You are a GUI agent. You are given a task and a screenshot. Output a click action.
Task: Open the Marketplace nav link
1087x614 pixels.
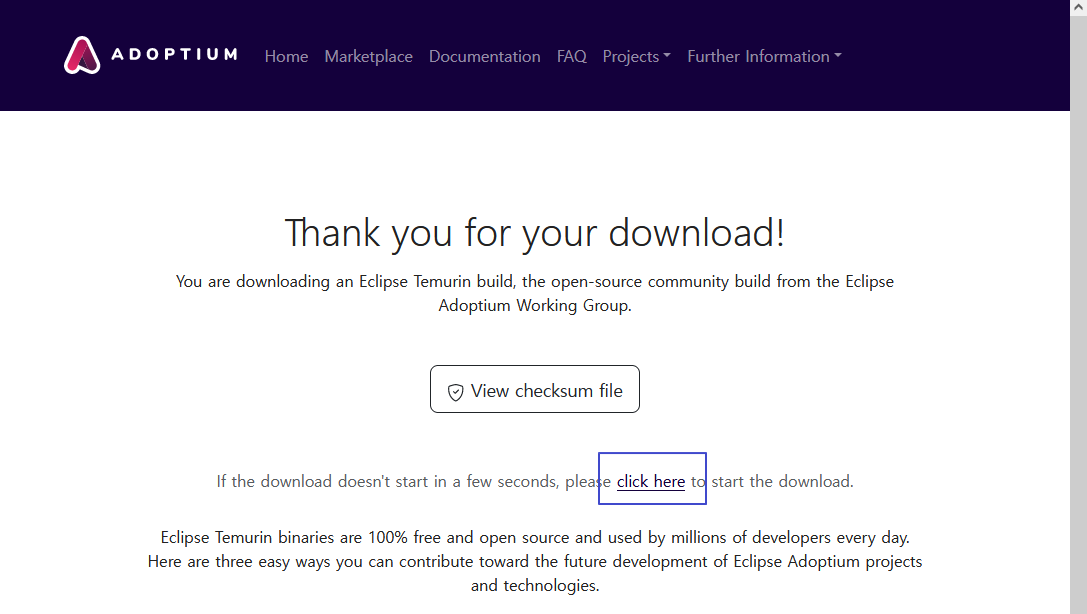[368, 56]
